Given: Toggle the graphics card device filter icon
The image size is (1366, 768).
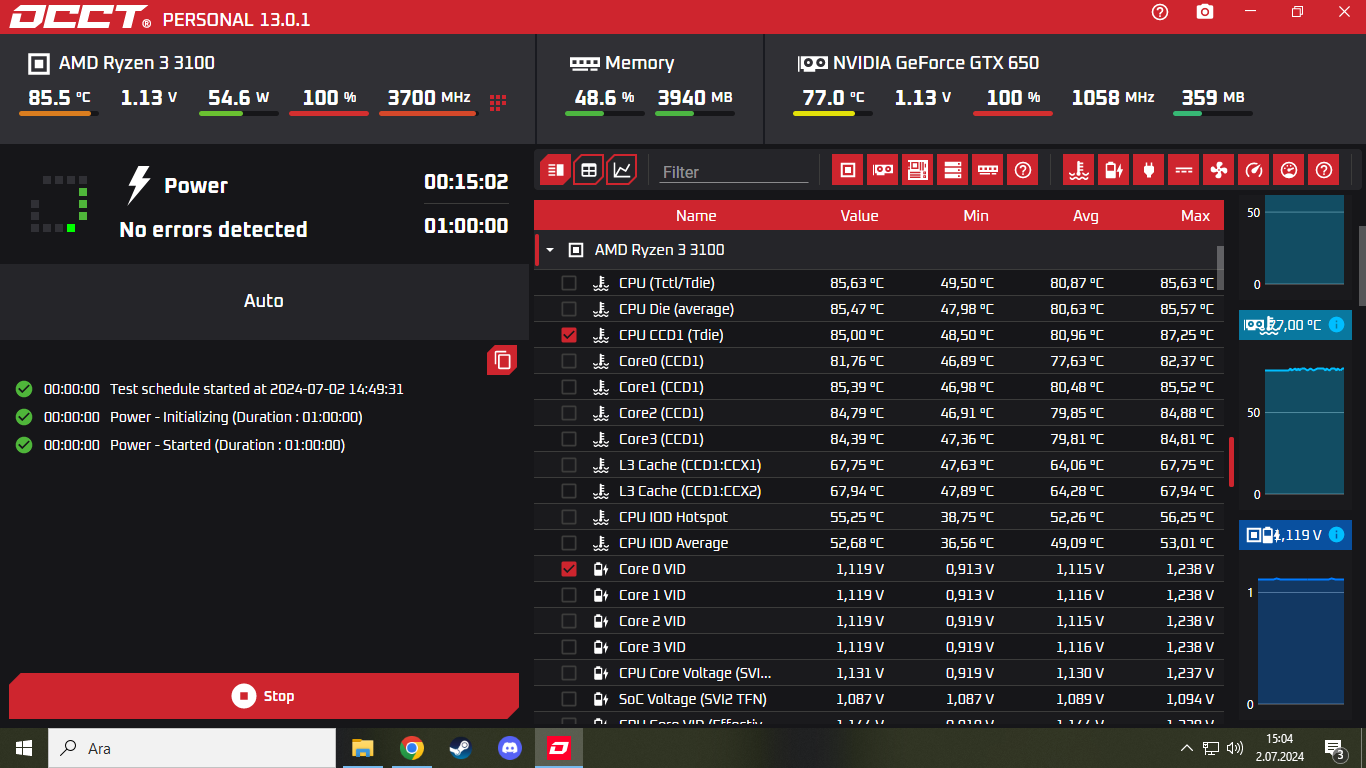Looking at the screenshot, I should [x=882, y=170].
